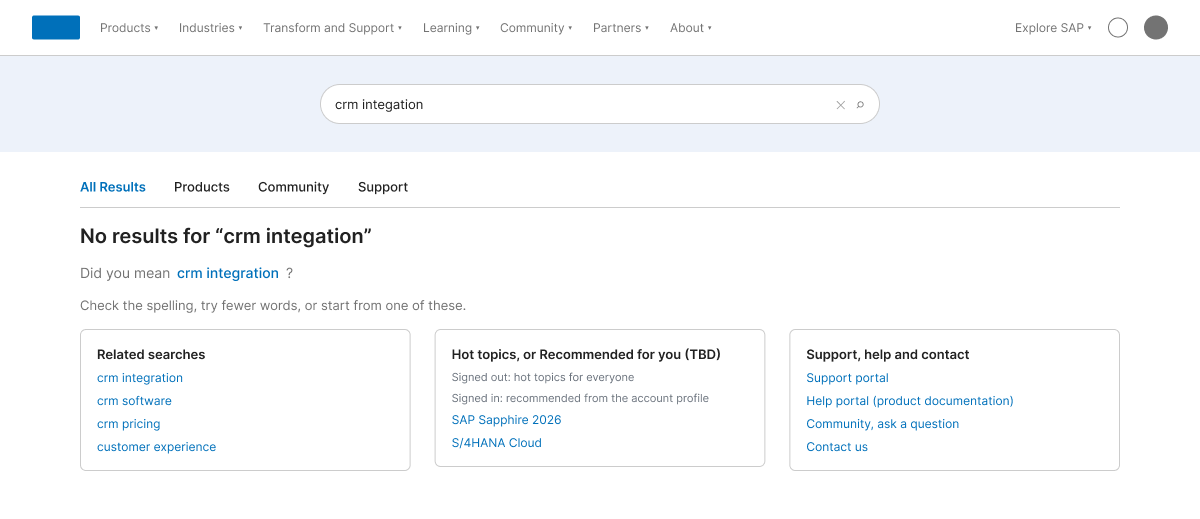The height and width of the screenshot is (519, 1200).
Task: Expand the Products menu
Action: (129, 28)
